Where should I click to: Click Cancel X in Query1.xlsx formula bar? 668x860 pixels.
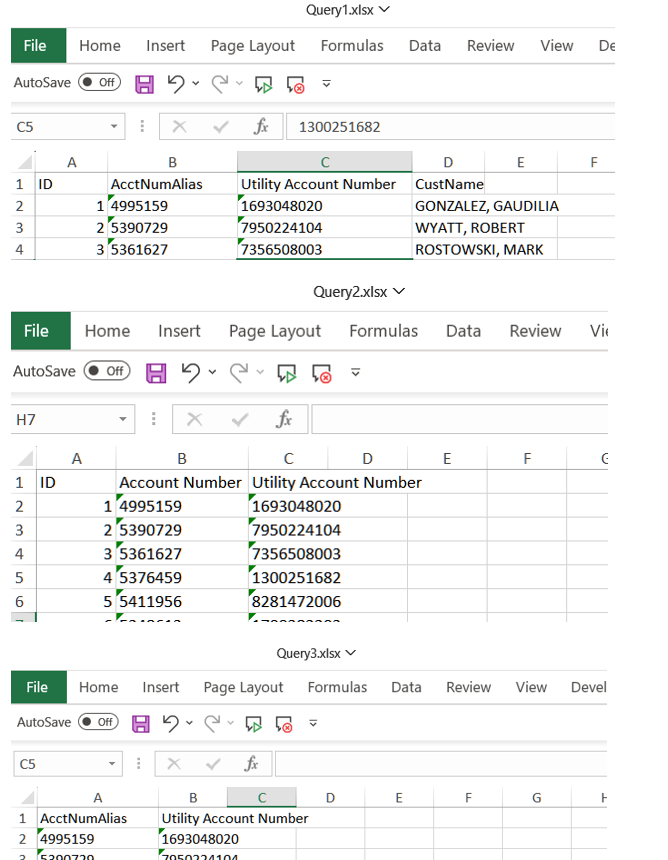click(179, 127)
